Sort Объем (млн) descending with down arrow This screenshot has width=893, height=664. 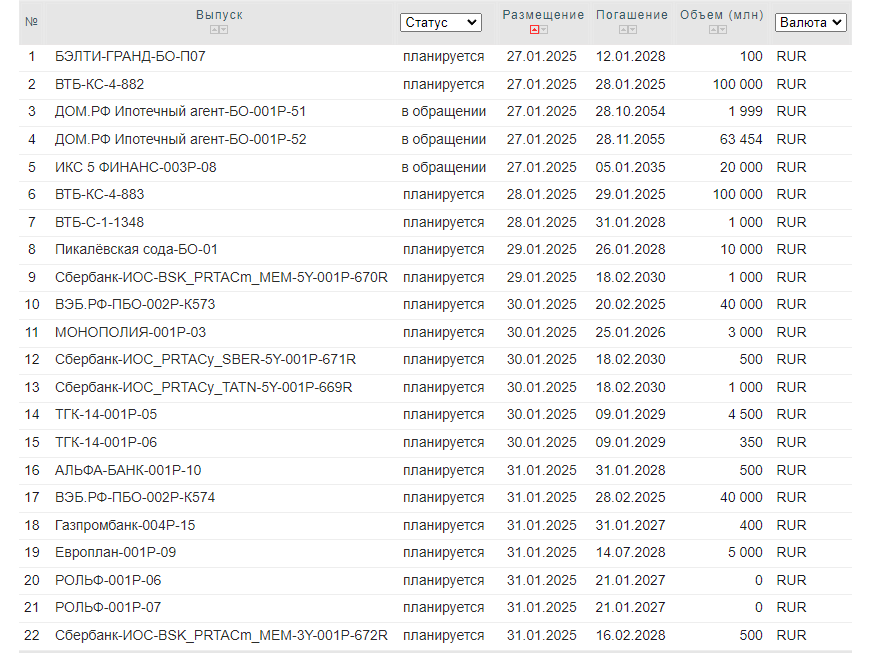[723, 30]
